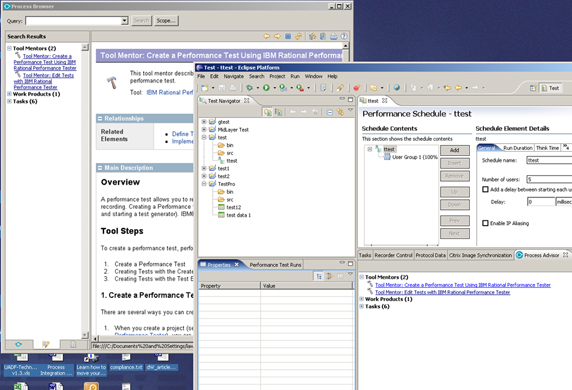Click Show Categories icon in Properties view

click(x=319, y=276)
